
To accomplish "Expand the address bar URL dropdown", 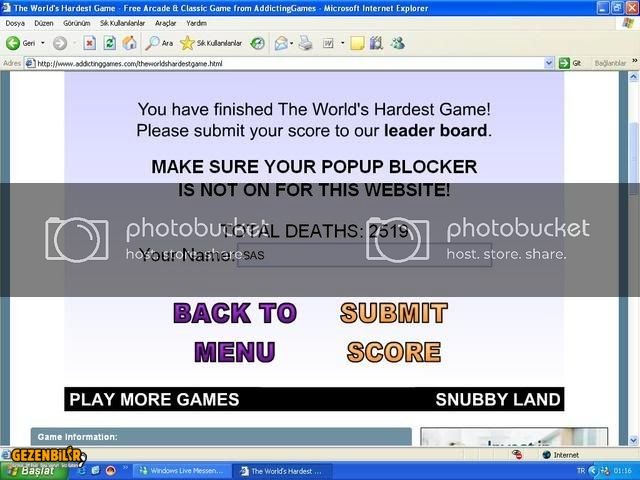I will 549,63.
